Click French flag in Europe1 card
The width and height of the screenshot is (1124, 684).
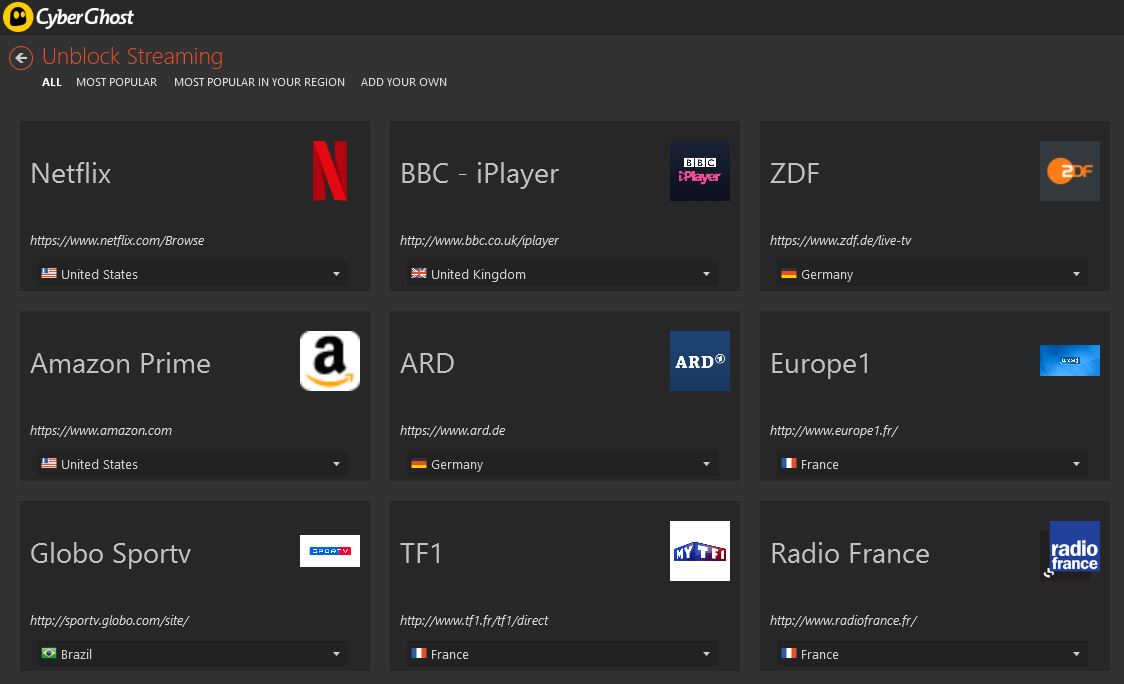point(789,463)
